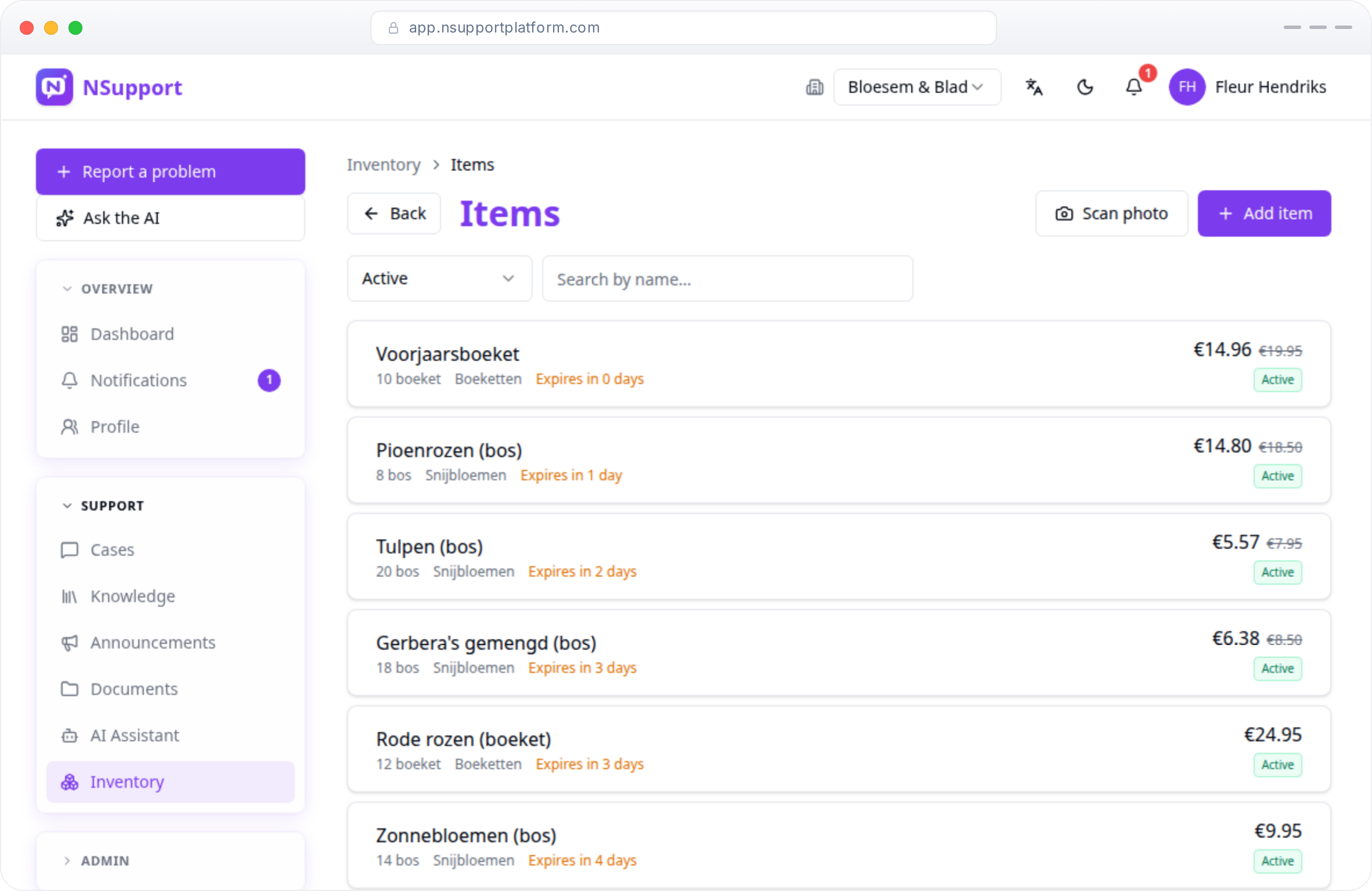The image size is (1372, 891).
Task: Click the Items breadcrumb text
Action: 472,165
